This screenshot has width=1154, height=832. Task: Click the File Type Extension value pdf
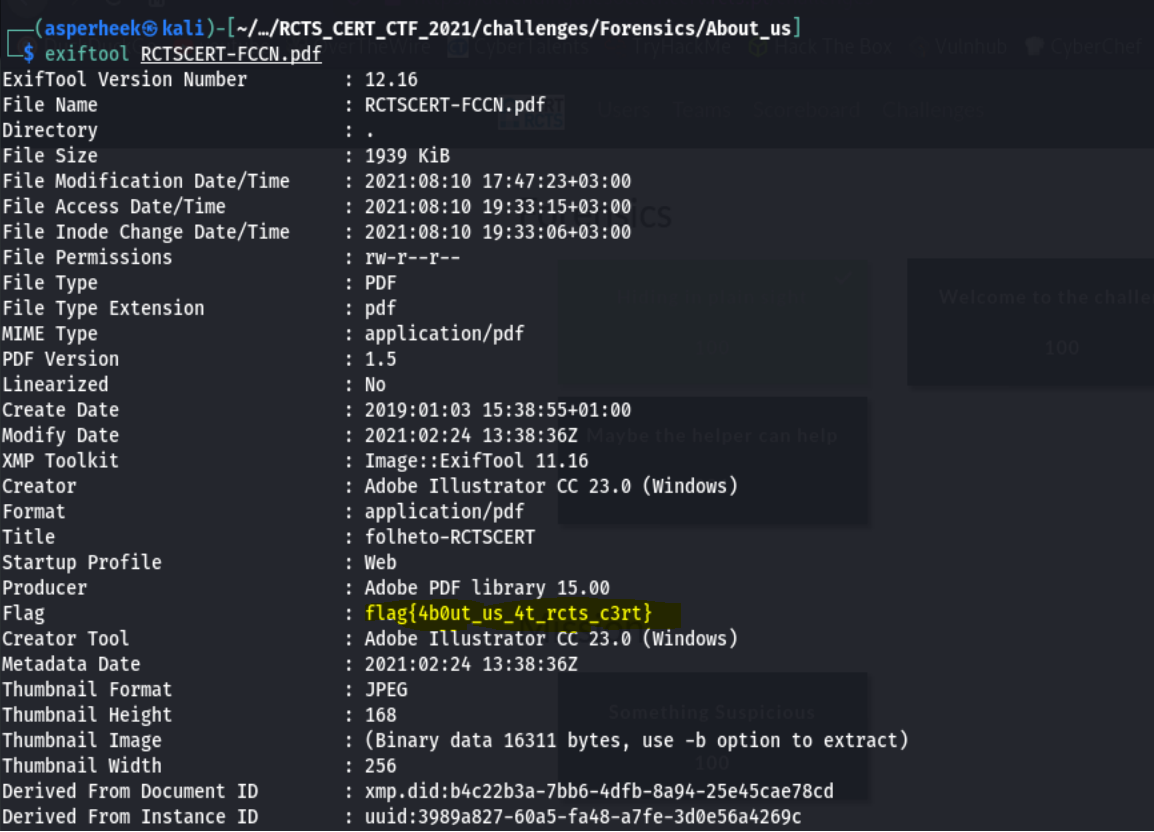point(380,309)
